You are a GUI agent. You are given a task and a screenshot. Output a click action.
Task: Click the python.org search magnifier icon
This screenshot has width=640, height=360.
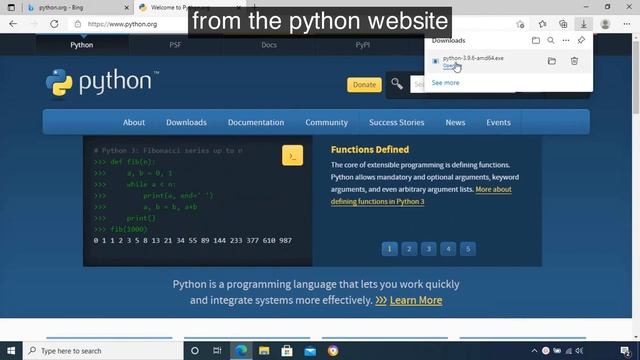(x=396, y=84)
